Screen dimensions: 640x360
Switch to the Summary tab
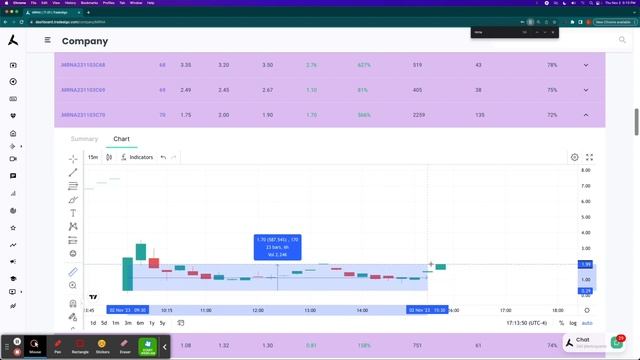click(84, 139)
